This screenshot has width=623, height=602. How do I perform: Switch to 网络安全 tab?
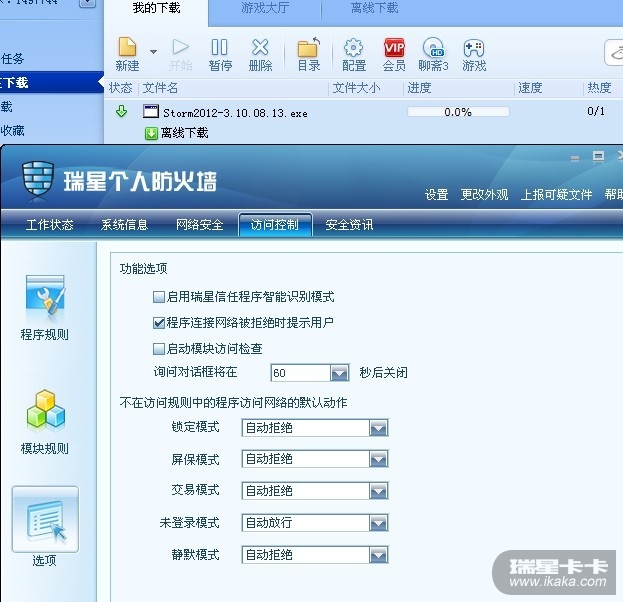[199, 225]
